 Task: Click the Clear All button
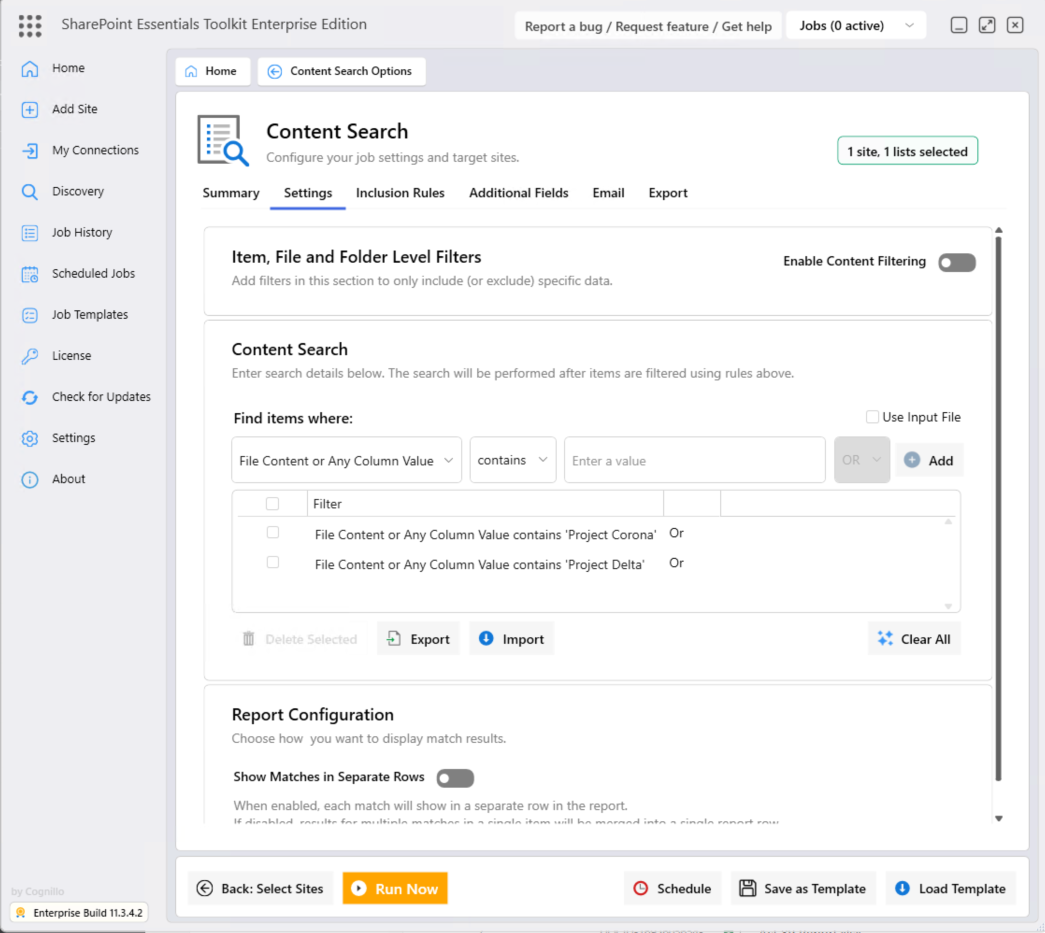914,639
